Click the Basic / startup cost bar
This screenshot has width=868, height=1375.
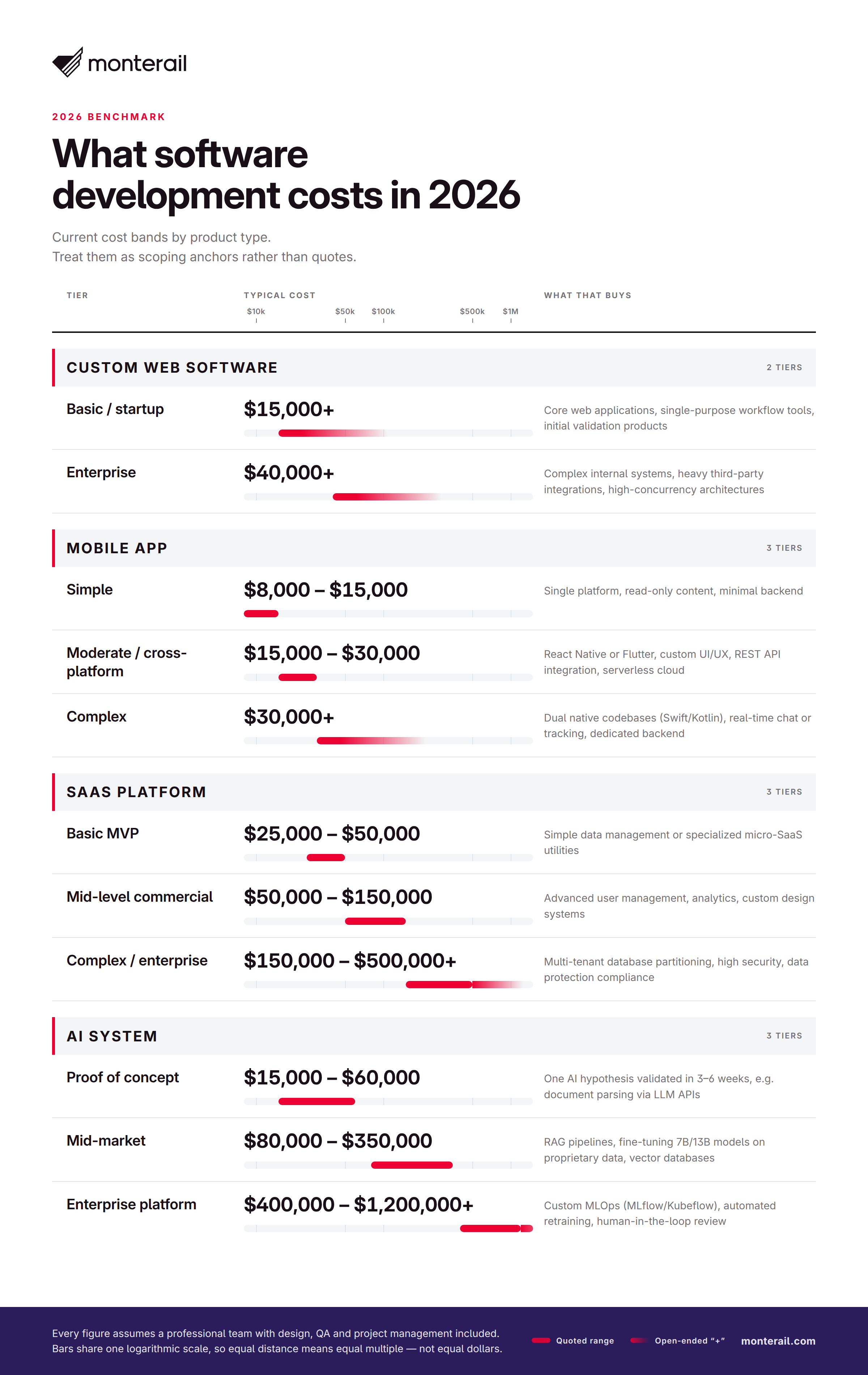pos(331,433)
